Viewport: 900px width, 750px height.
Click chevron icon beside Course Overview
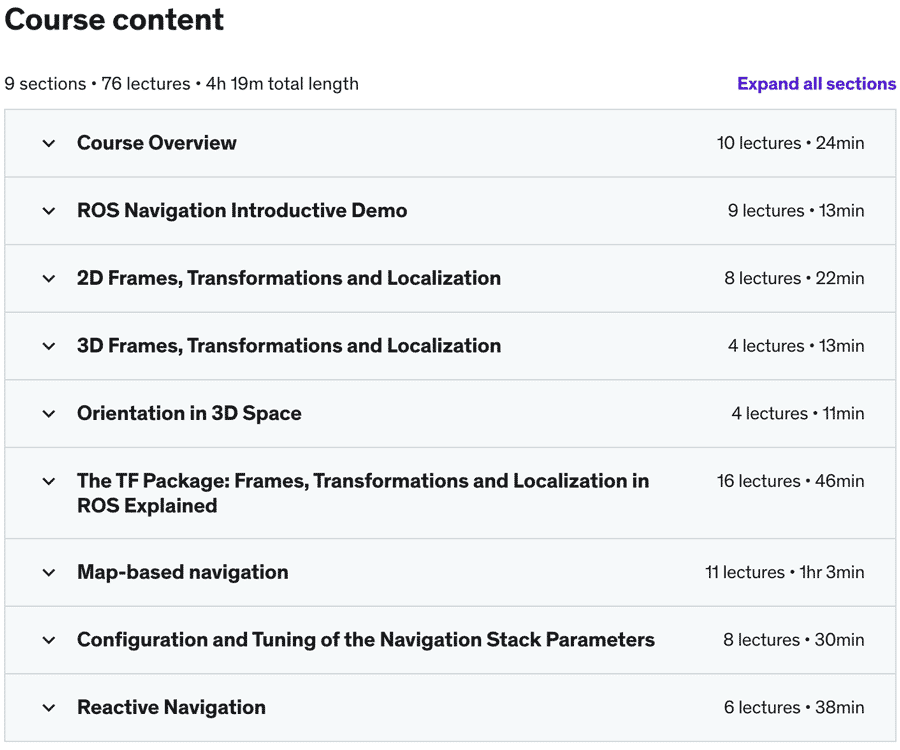pyautogui.click(x=49, y=143)
